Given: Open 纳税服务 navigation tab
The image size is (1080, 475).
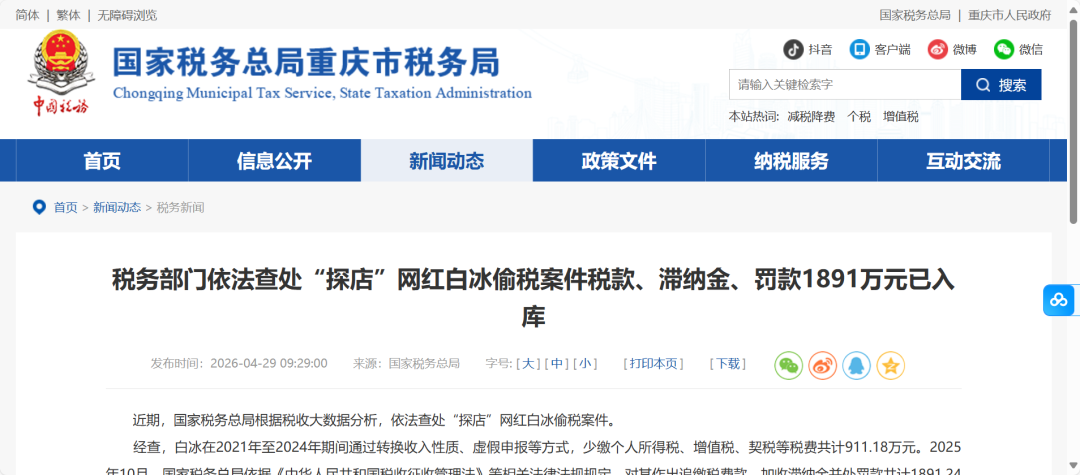Looking at the screenshot, I should pos(791,161).
